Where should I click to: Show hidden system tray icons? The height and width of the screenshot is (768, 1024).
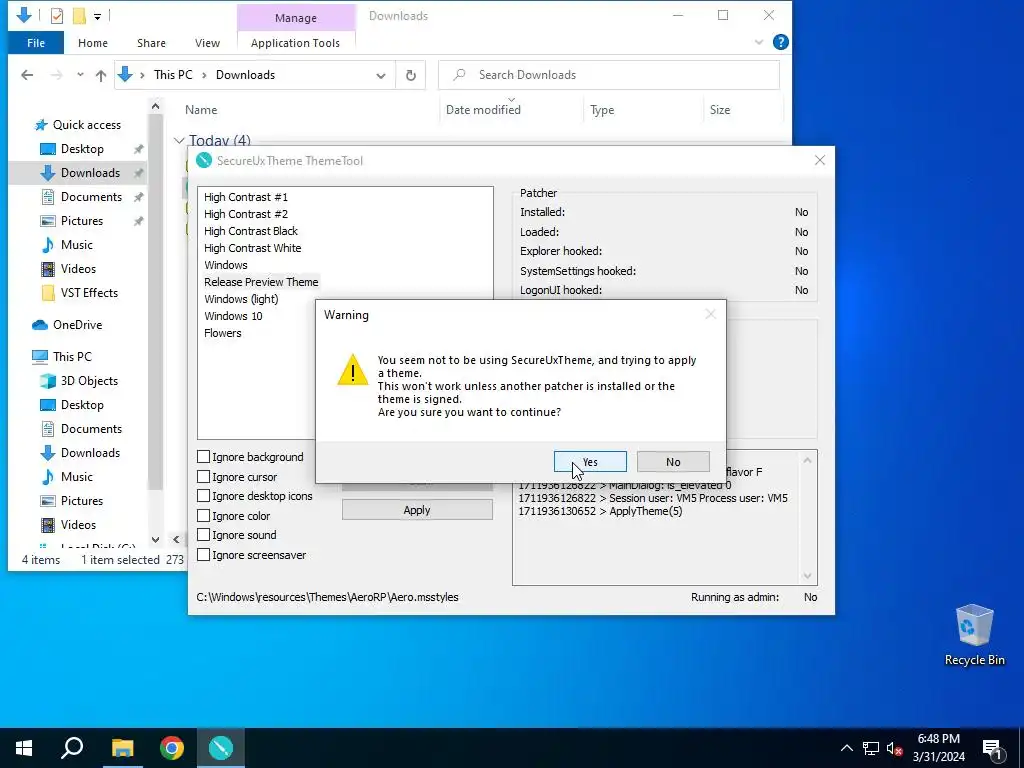[846, 748]
